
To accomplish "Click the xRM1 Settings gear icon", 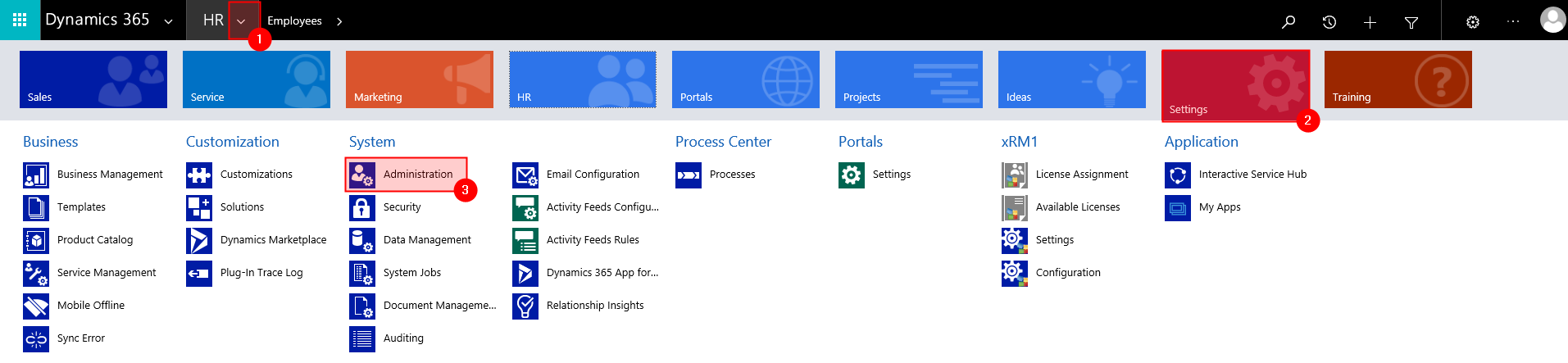I will [x=1015, y=241].
